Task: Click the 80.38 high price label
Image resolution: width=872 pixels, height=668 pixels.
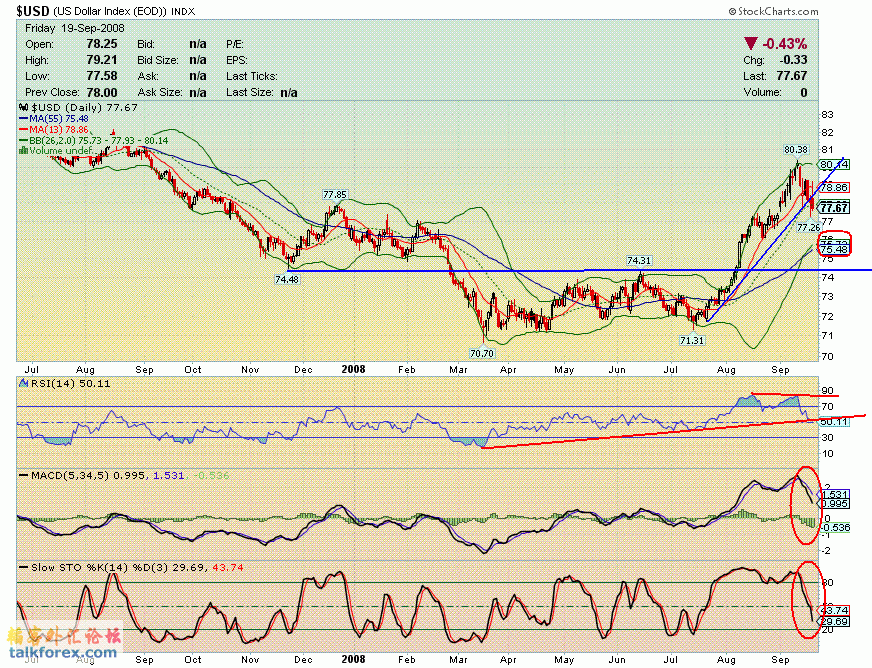Action: pos(796,150)
